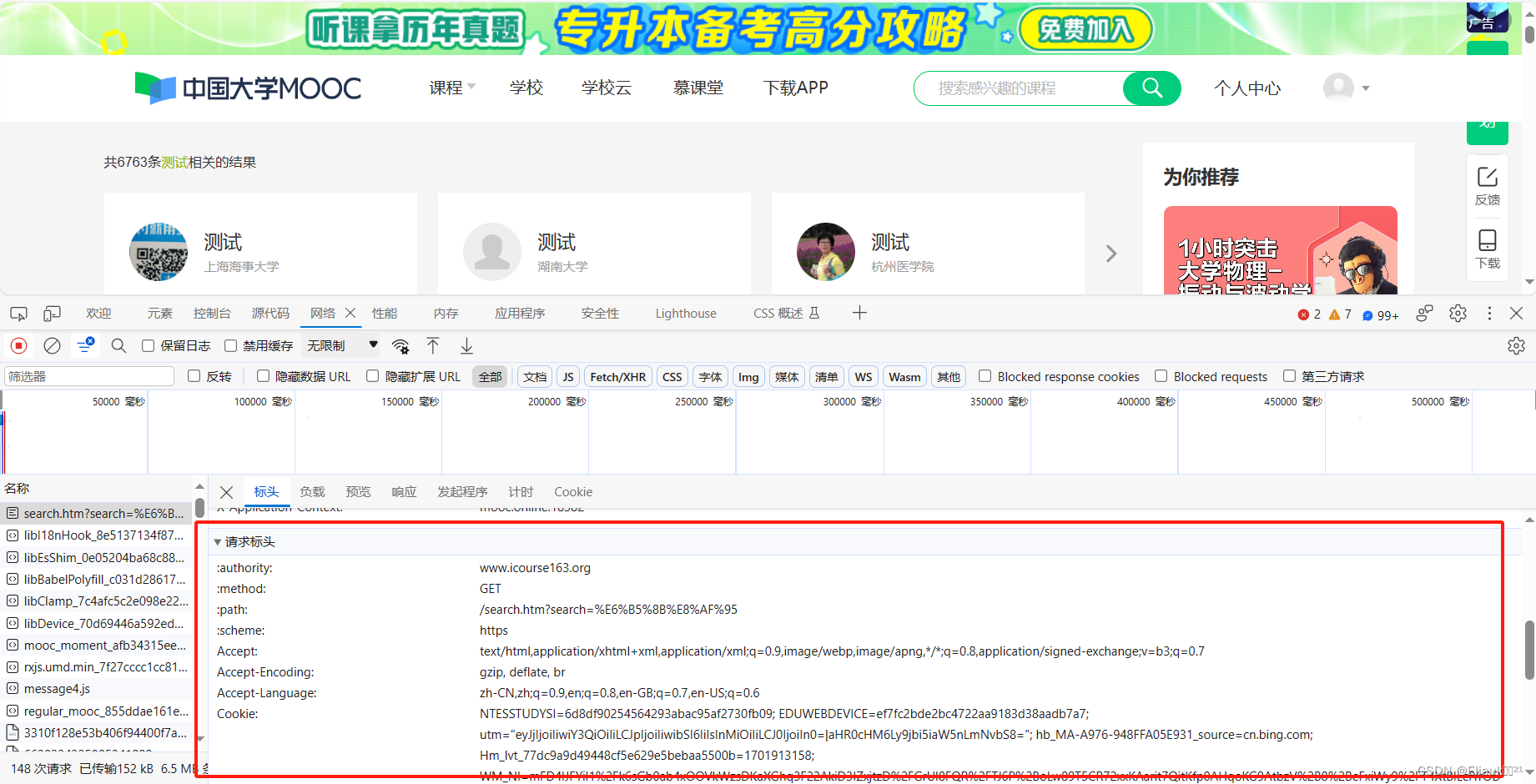The width and height of the screenshot is (1536, 784).
Task: Click the user avatar icon
Action: (x=1338, y=87)
